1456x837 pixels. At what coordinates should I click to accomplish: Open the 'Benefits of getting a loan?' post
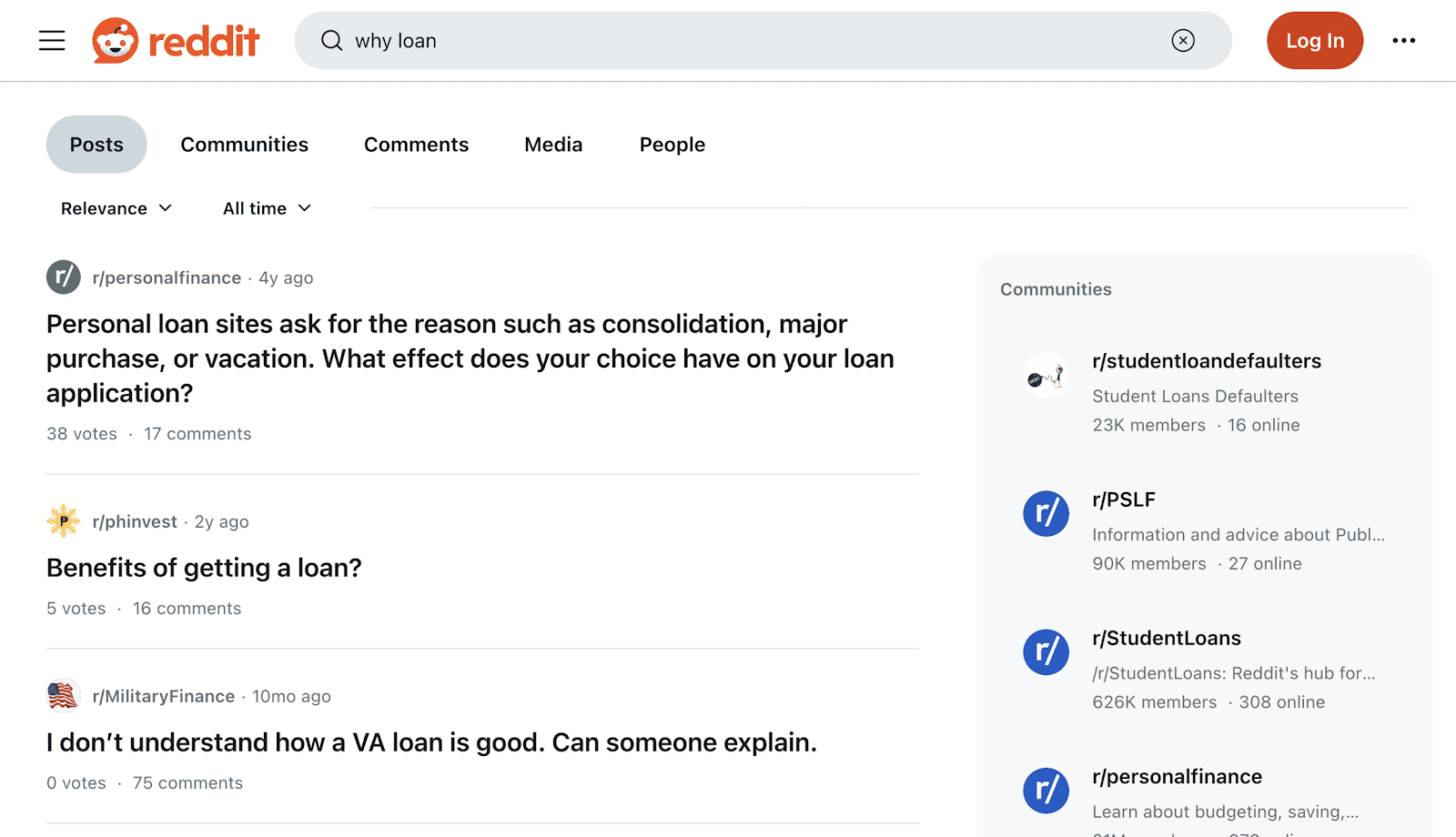pos(203,567)
